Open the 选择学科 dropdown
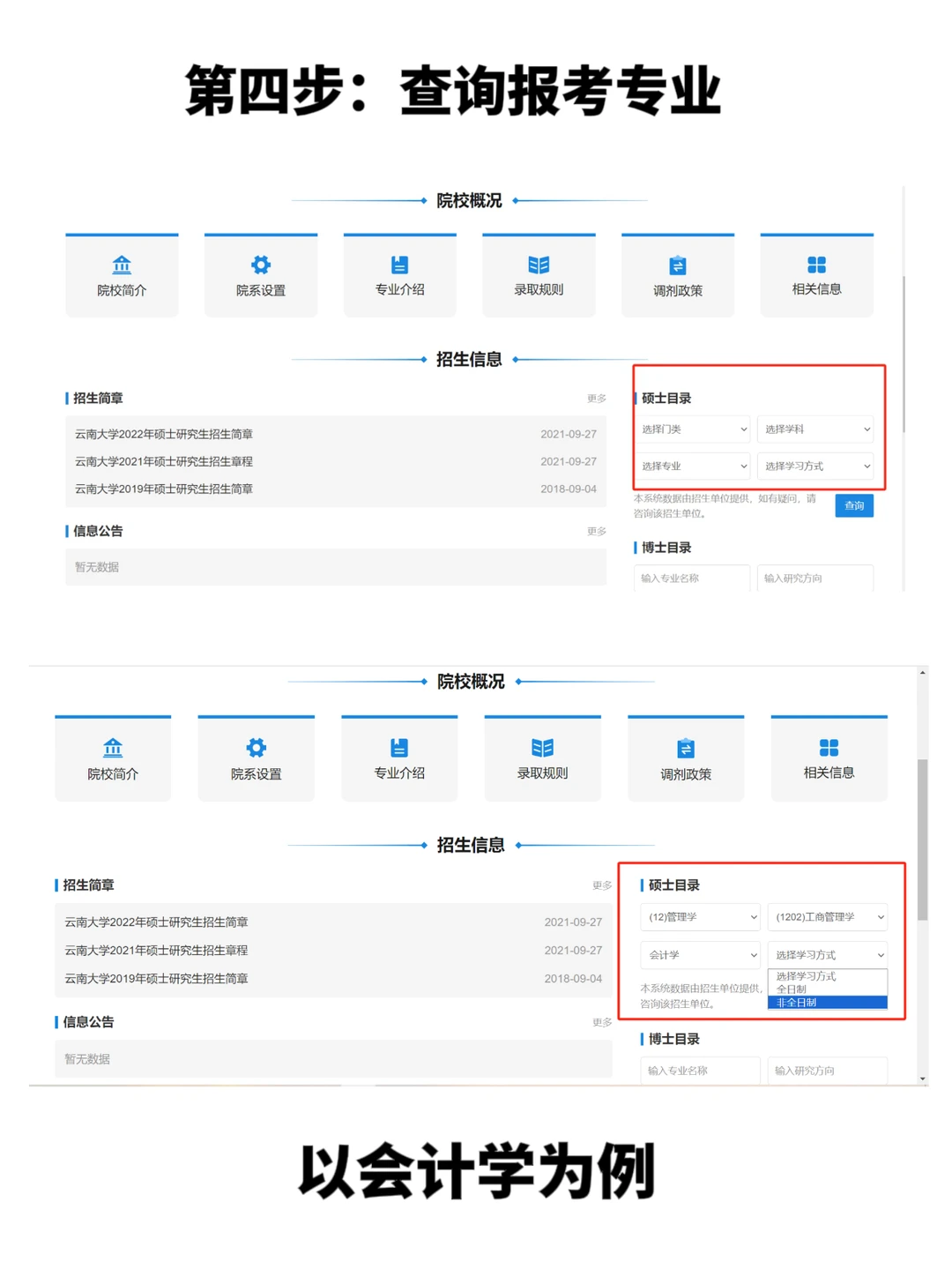This screenshot has width=952, height=1269. 814,429
